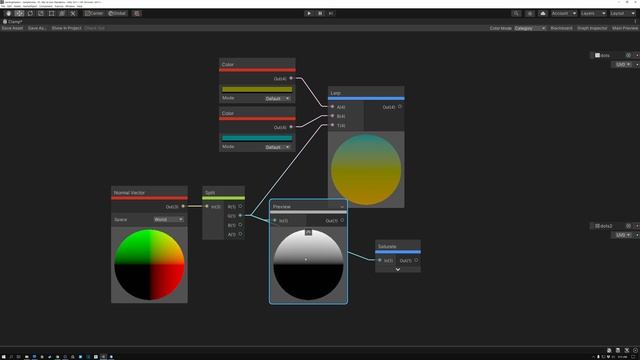Open Mode dropdown of teal Color node
Viewport: 640px width, 360px height.
coord(278,147)
